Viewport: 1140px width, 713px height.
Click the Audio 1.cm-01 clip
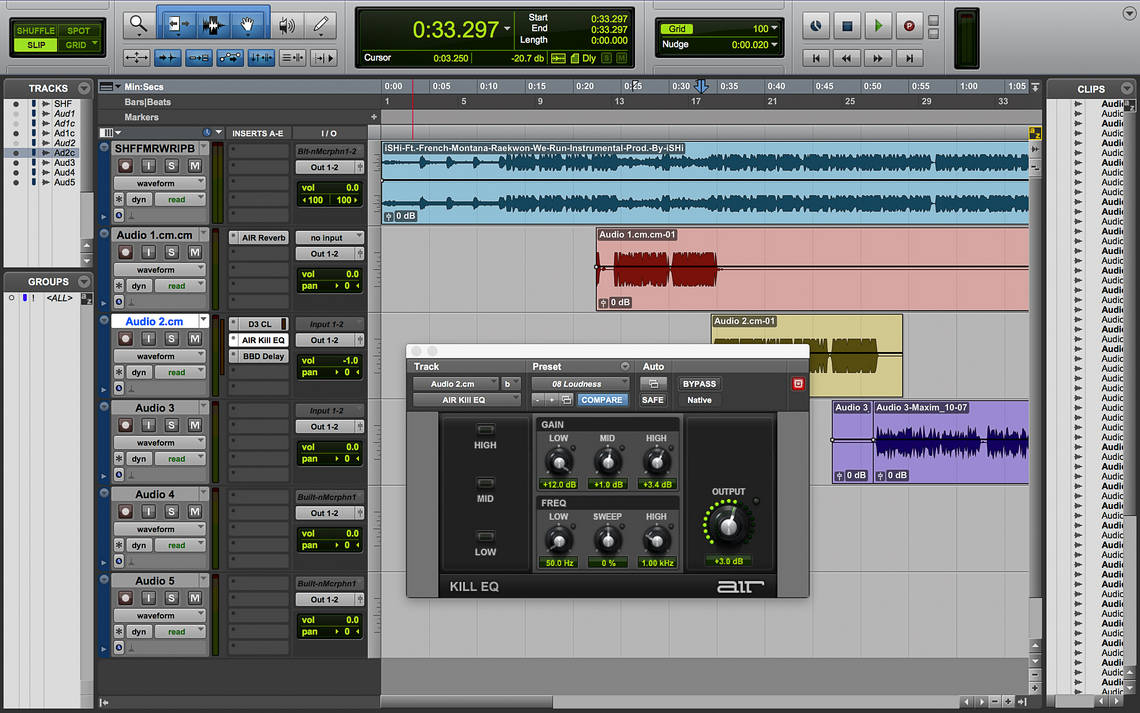coord(812,269)
